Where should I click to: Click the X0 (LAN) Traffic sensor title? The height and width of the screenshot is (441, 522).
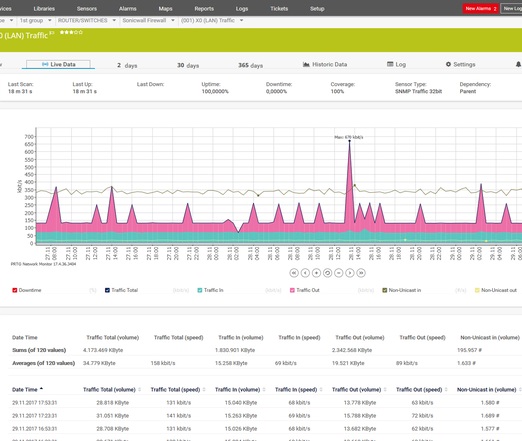pyautogui.click(x=24, y=35)
